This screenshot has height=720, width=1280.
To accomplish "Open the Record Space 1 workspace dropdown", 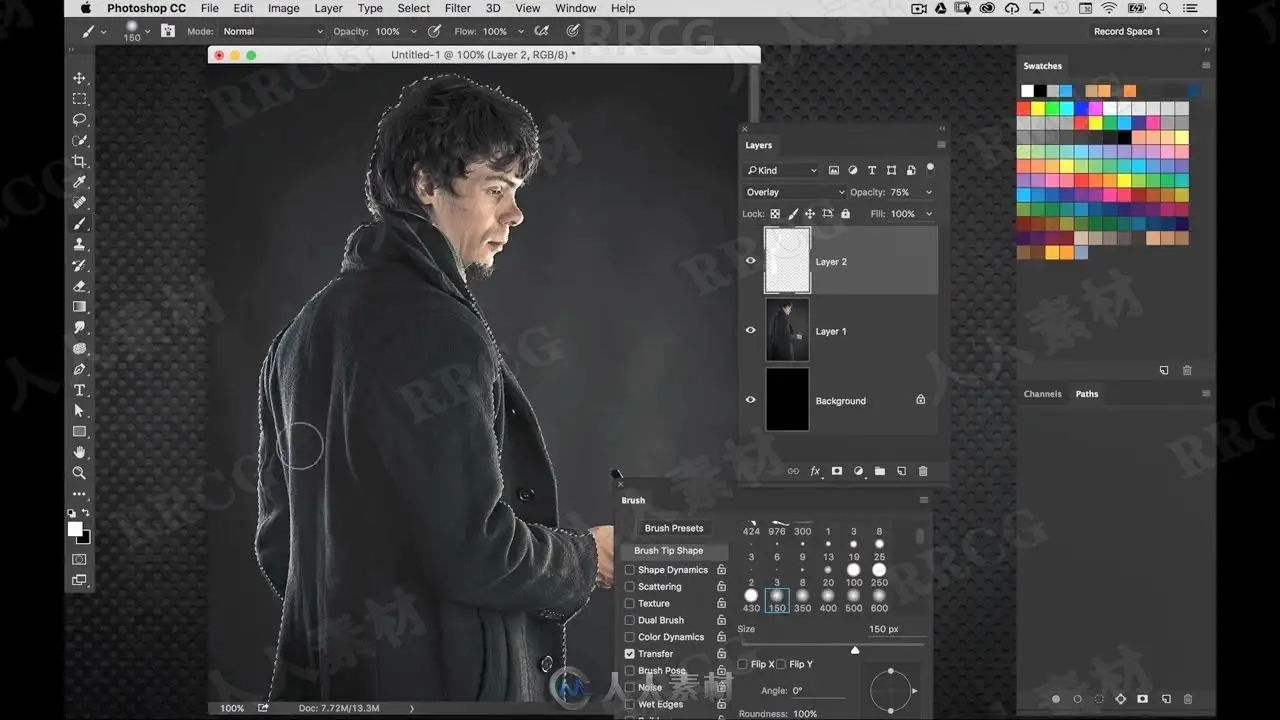I will pos(1151,31).
